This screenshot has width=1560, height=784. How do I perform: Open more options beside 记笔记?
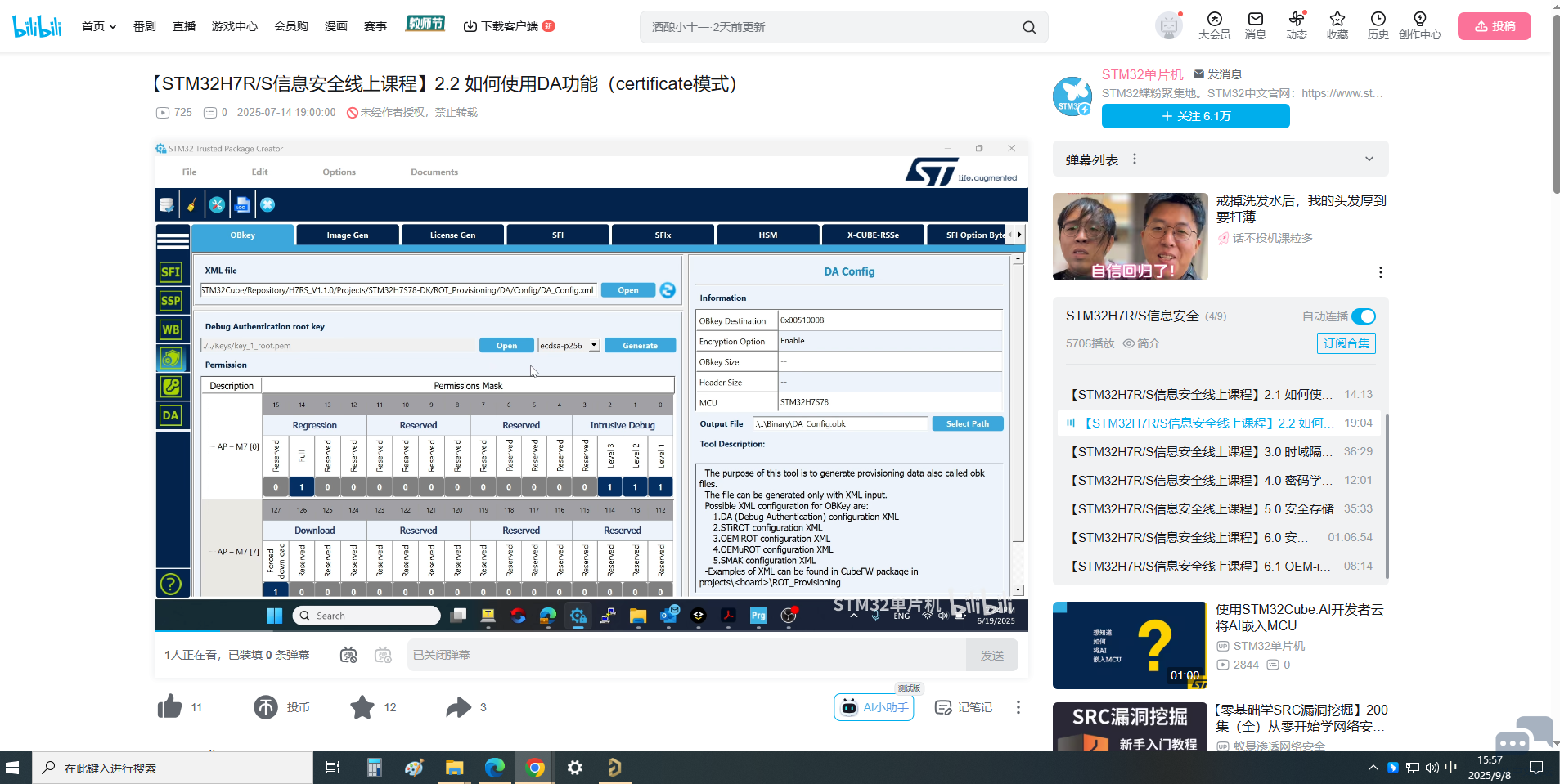click(x=1018, y=707)
